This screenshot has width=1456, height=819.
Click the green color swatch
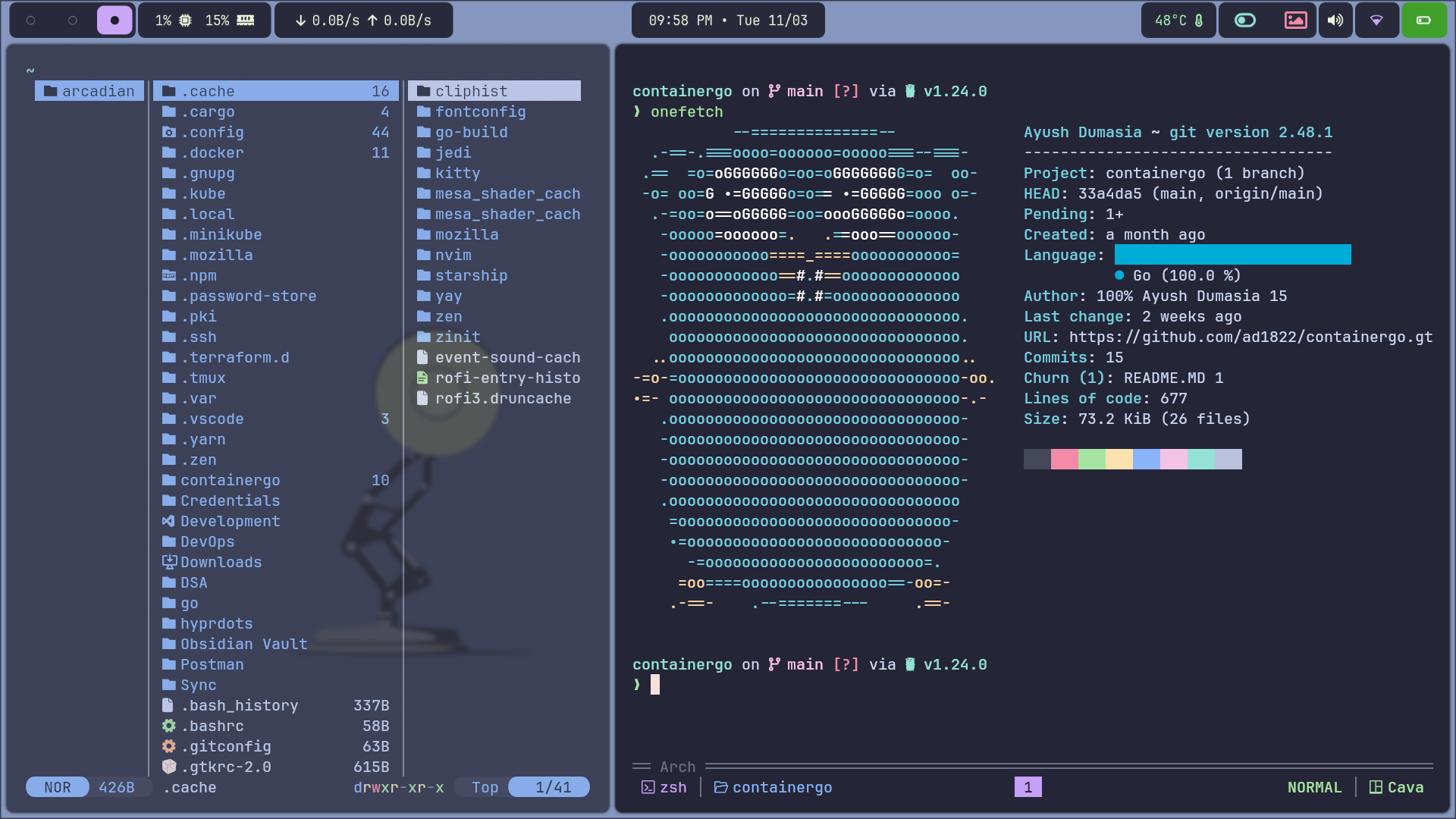click(1092, 459)
